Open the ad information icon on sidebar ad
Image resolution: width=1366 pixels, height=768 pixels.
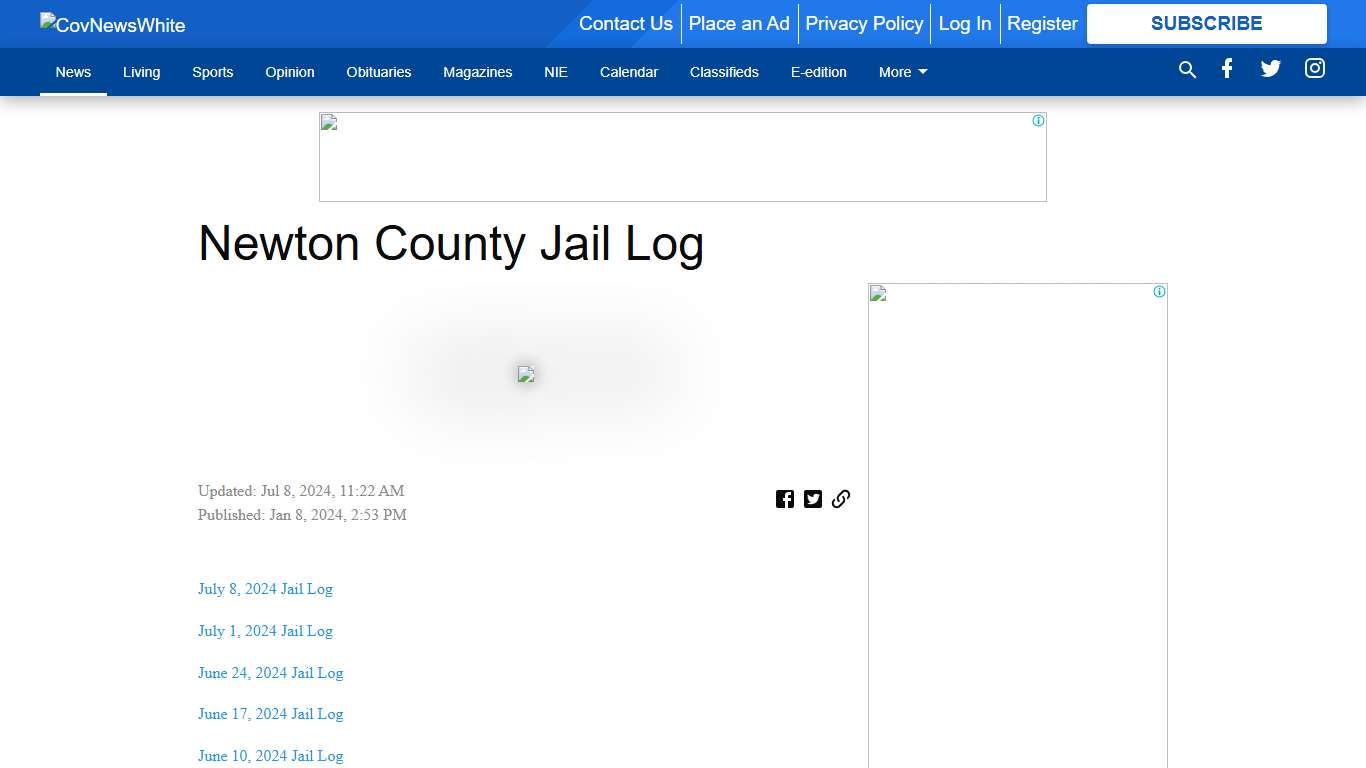click(1158, 291)
